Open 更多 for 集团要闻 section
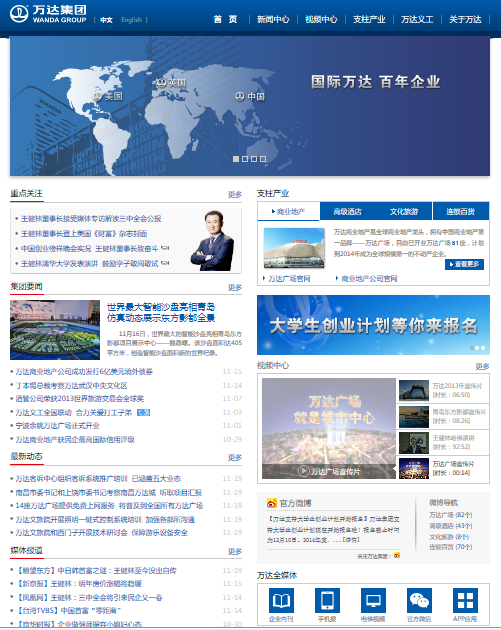 click(235, 287)
